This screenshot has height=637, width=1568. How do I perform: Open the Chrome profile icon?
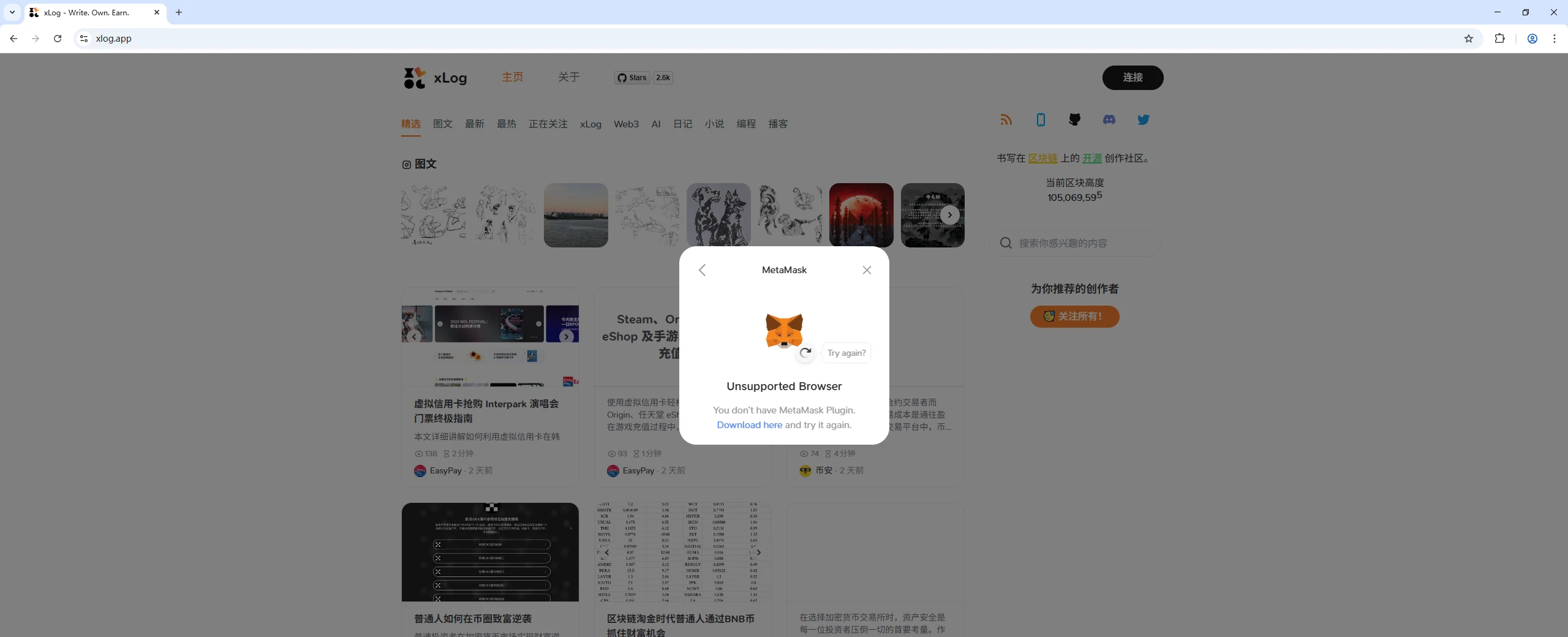(x=1532, y=39)
